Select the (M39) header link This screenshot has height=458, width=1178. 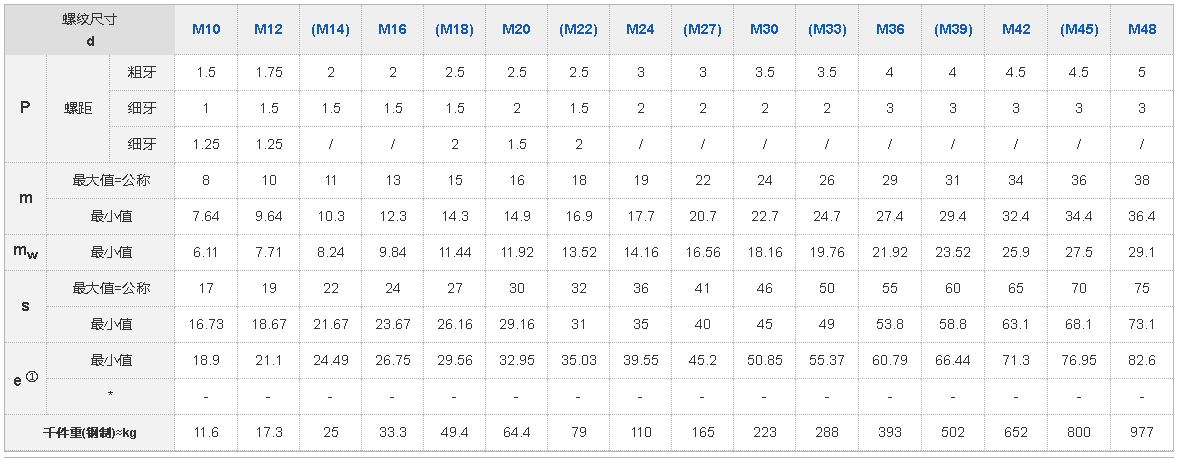(953, 30)
